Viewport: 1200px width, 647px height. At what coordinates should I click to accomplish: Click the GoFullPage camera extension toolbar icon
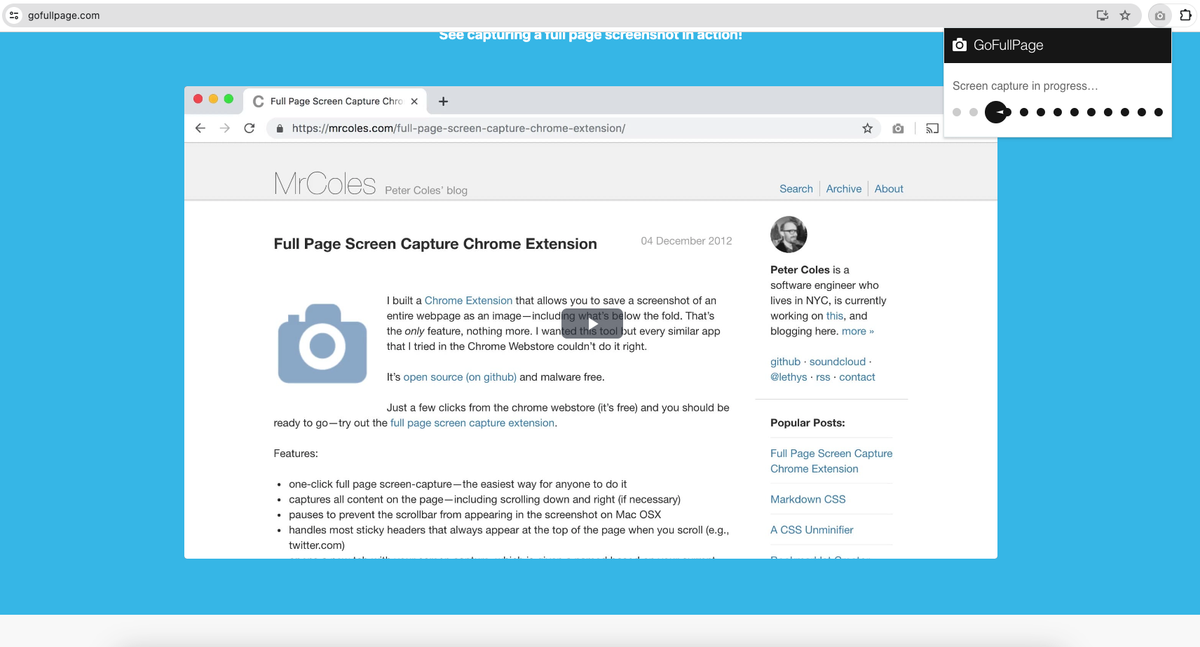(x=1160, y=15)
